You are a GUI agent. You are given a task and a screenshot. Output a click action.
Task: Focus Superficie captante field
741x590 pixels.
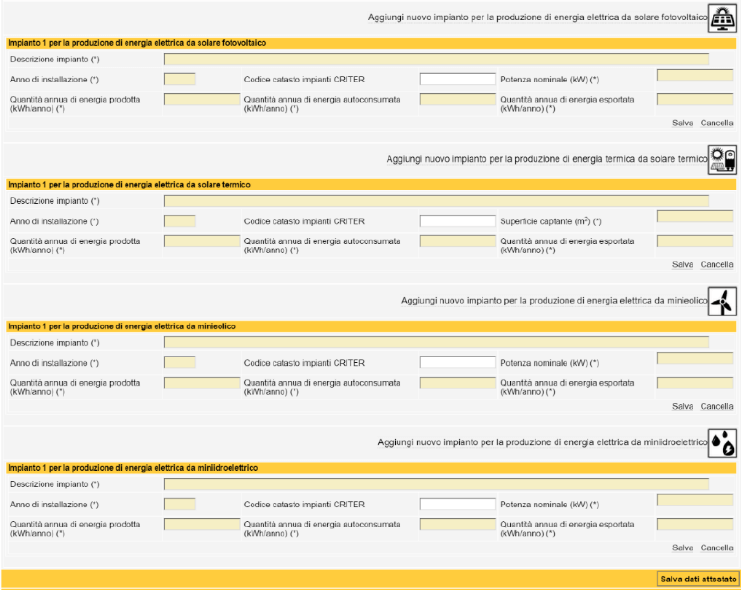[695, 217]
